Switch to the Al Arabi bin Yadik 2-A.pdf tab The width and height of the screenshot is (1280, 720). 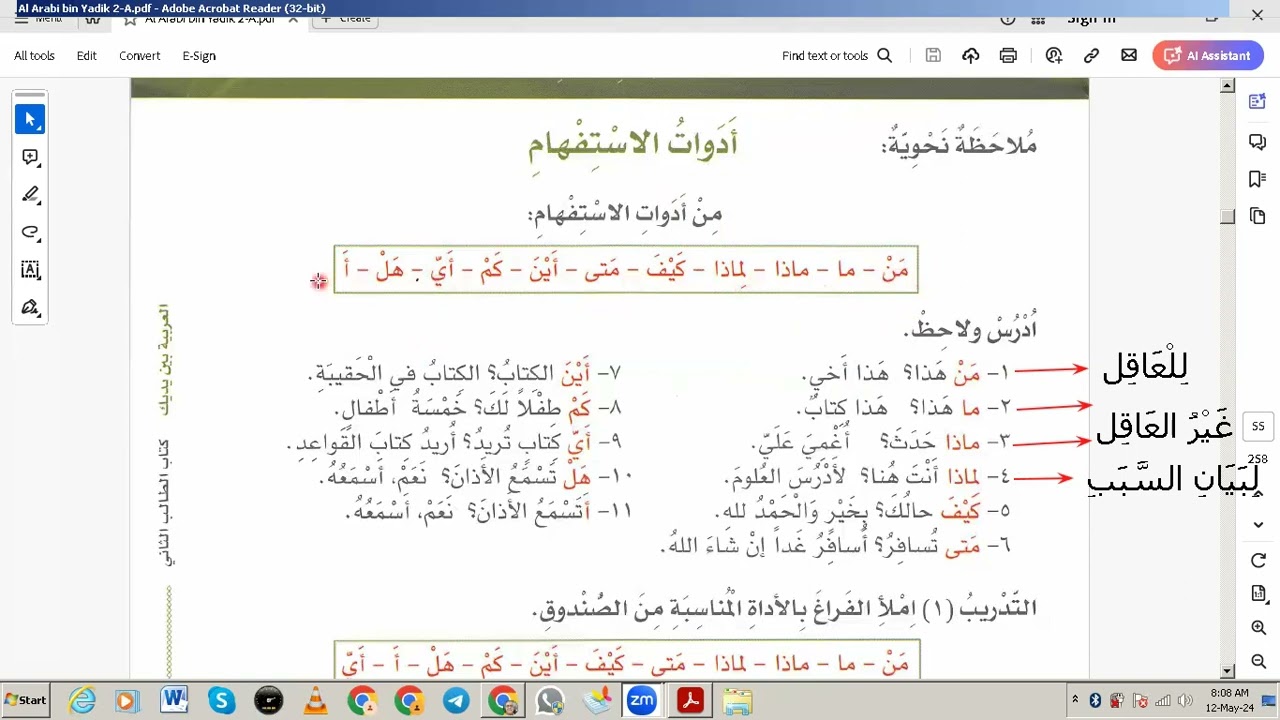211,18
